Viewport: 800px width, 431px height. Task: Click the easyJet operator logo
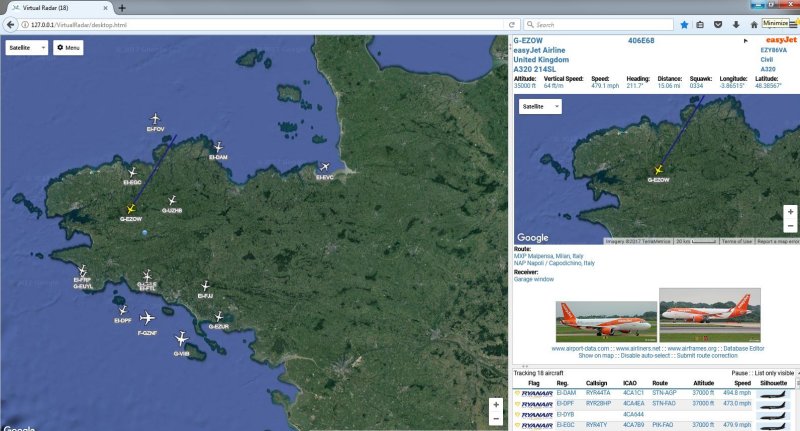coord(781,40)
